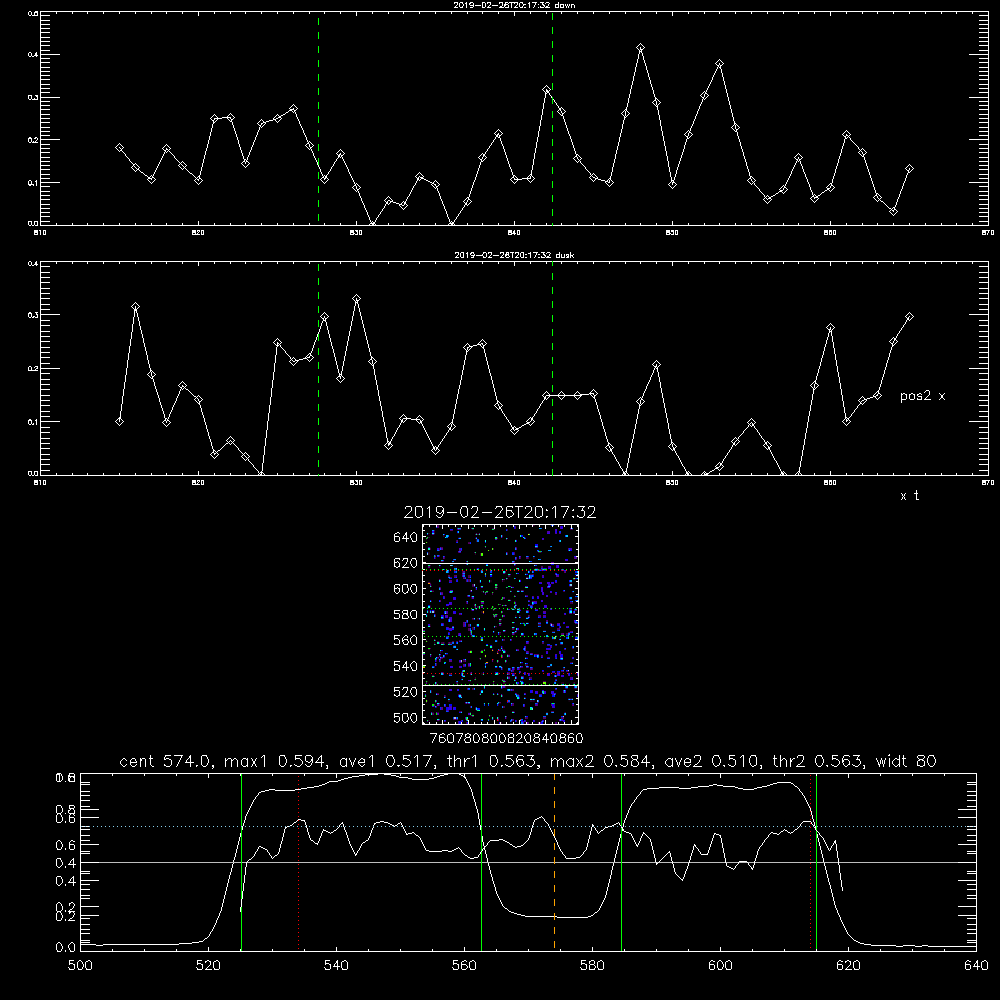Click the green vertical line near 585 in bottom plot

pyautogui.click(x=621, y=862)
